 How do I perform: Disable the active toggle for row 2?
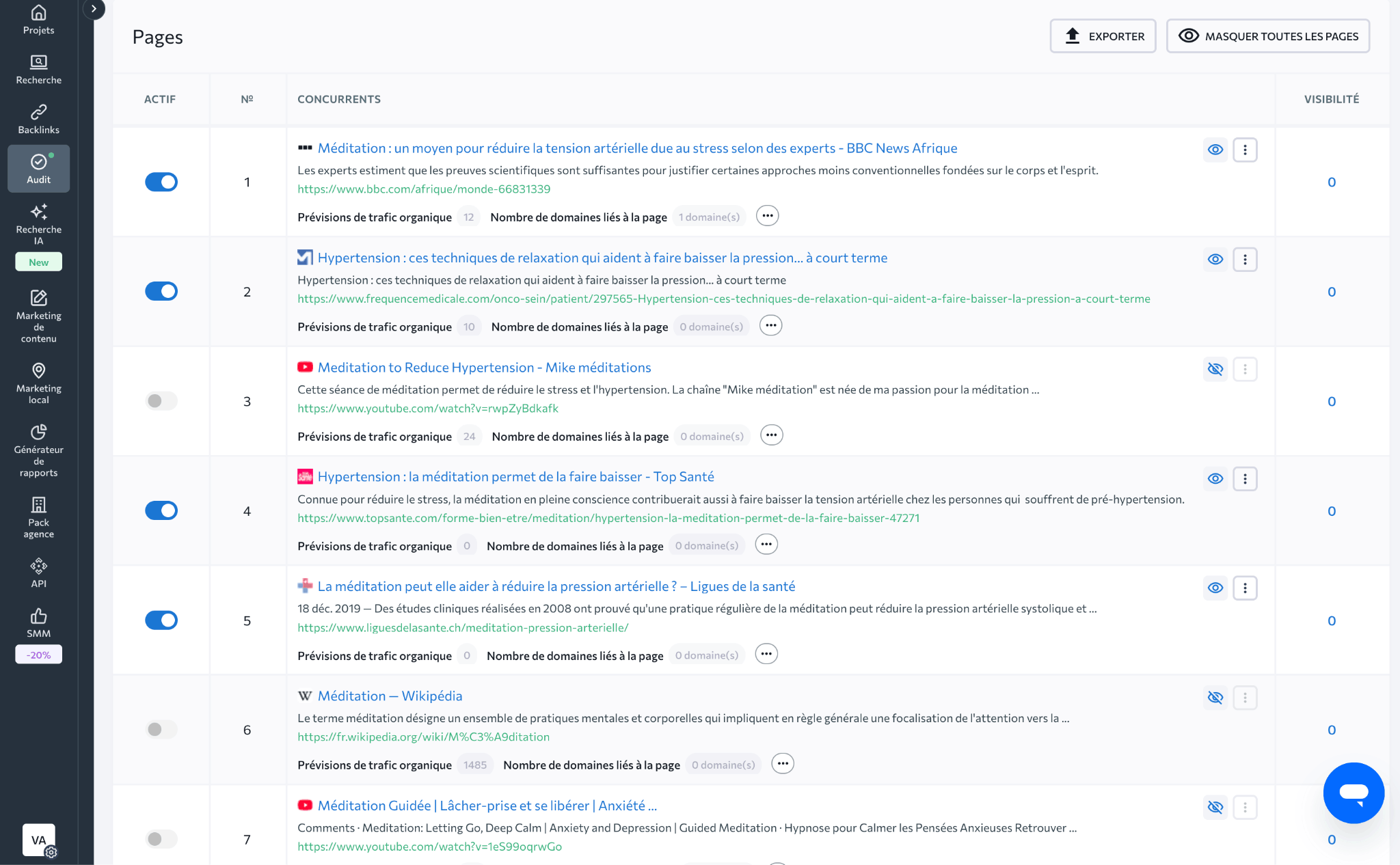[x=161, y=291]
